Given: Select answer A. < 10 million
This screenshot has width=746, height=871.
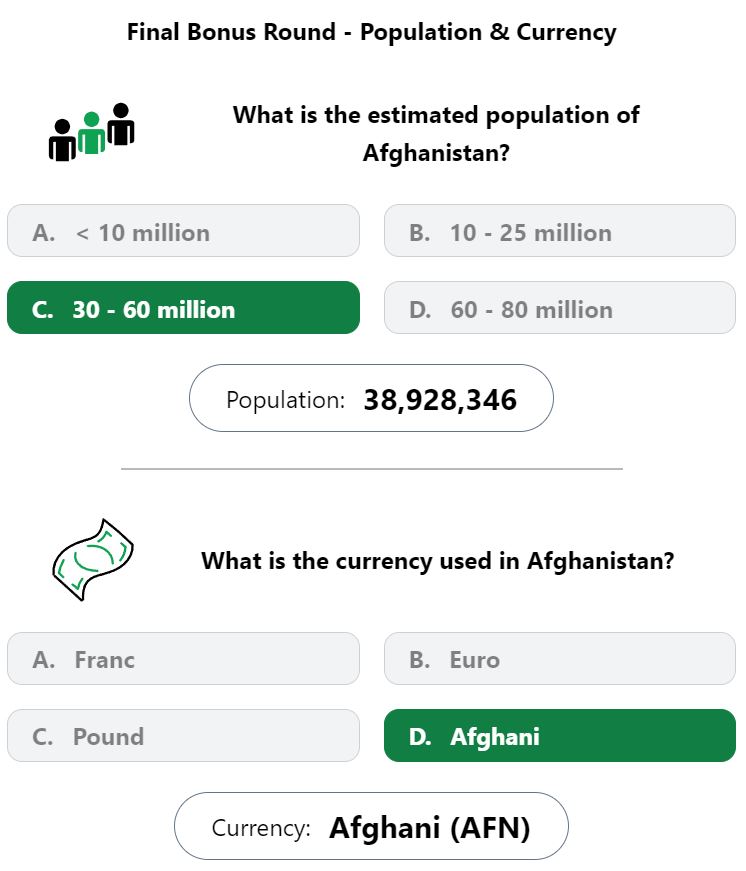Looking at the screenshot, I should [183, 231].
